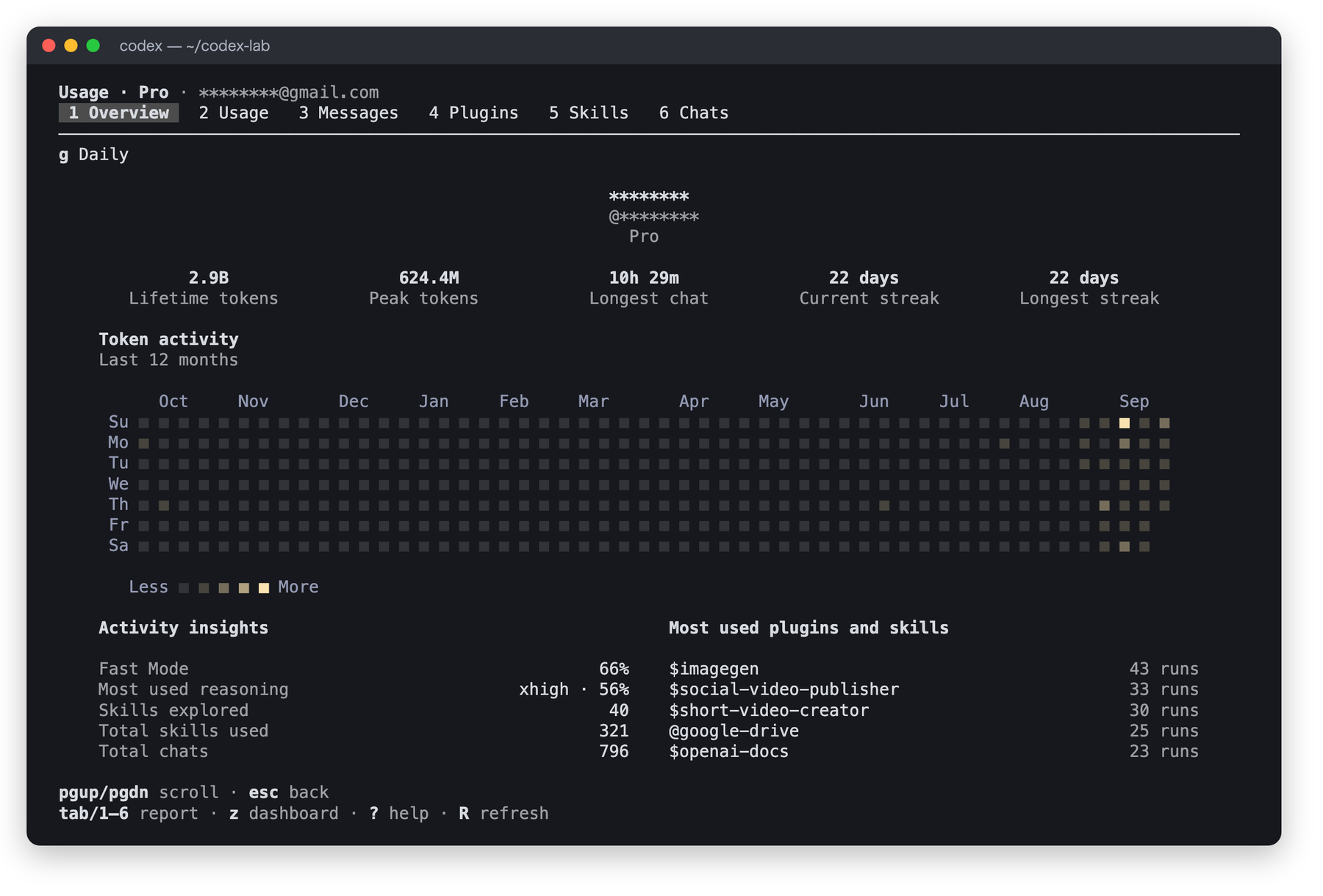Click the tab/1–6 report hint

pos(129,813)
